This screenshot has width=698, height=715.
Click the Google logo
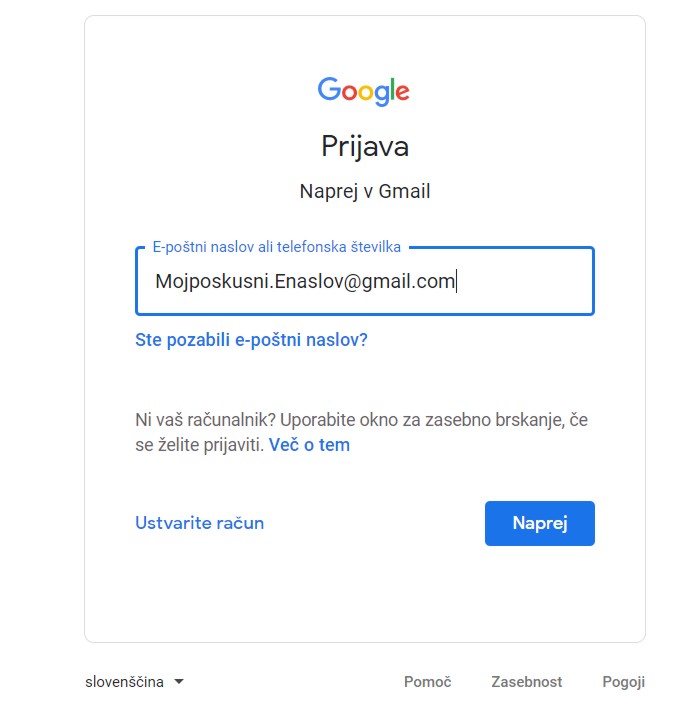[x=364, y=91]
